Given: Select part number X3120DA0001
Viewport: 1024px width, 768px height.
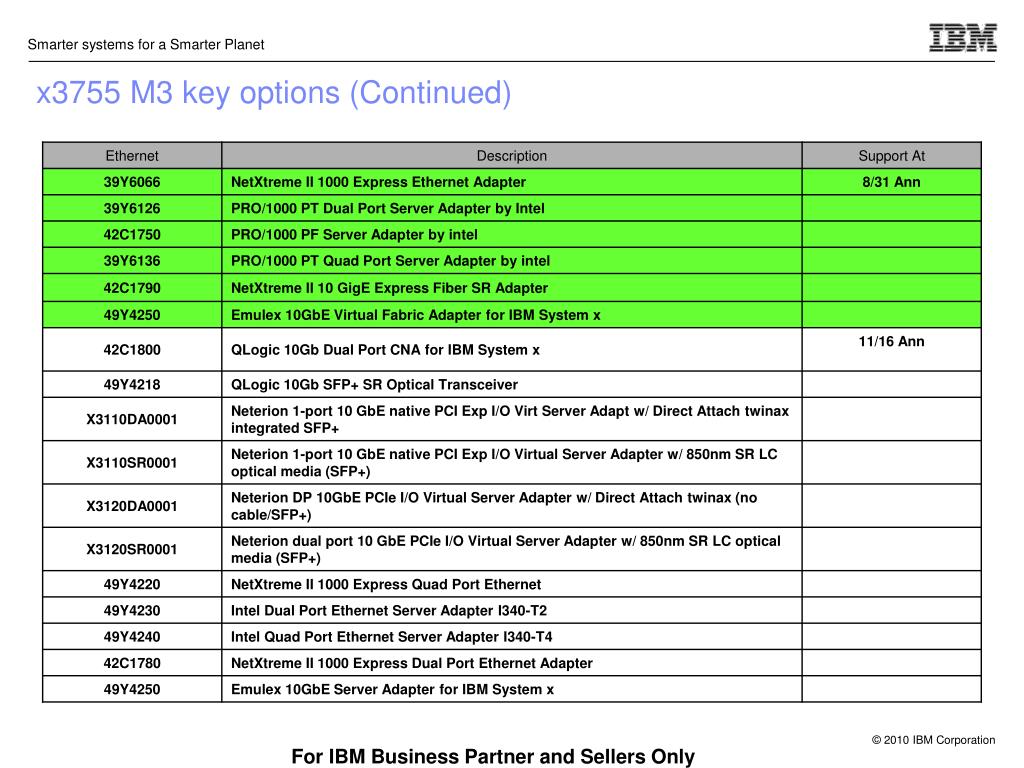Looking at the screenshot, I should click(132, 506).
